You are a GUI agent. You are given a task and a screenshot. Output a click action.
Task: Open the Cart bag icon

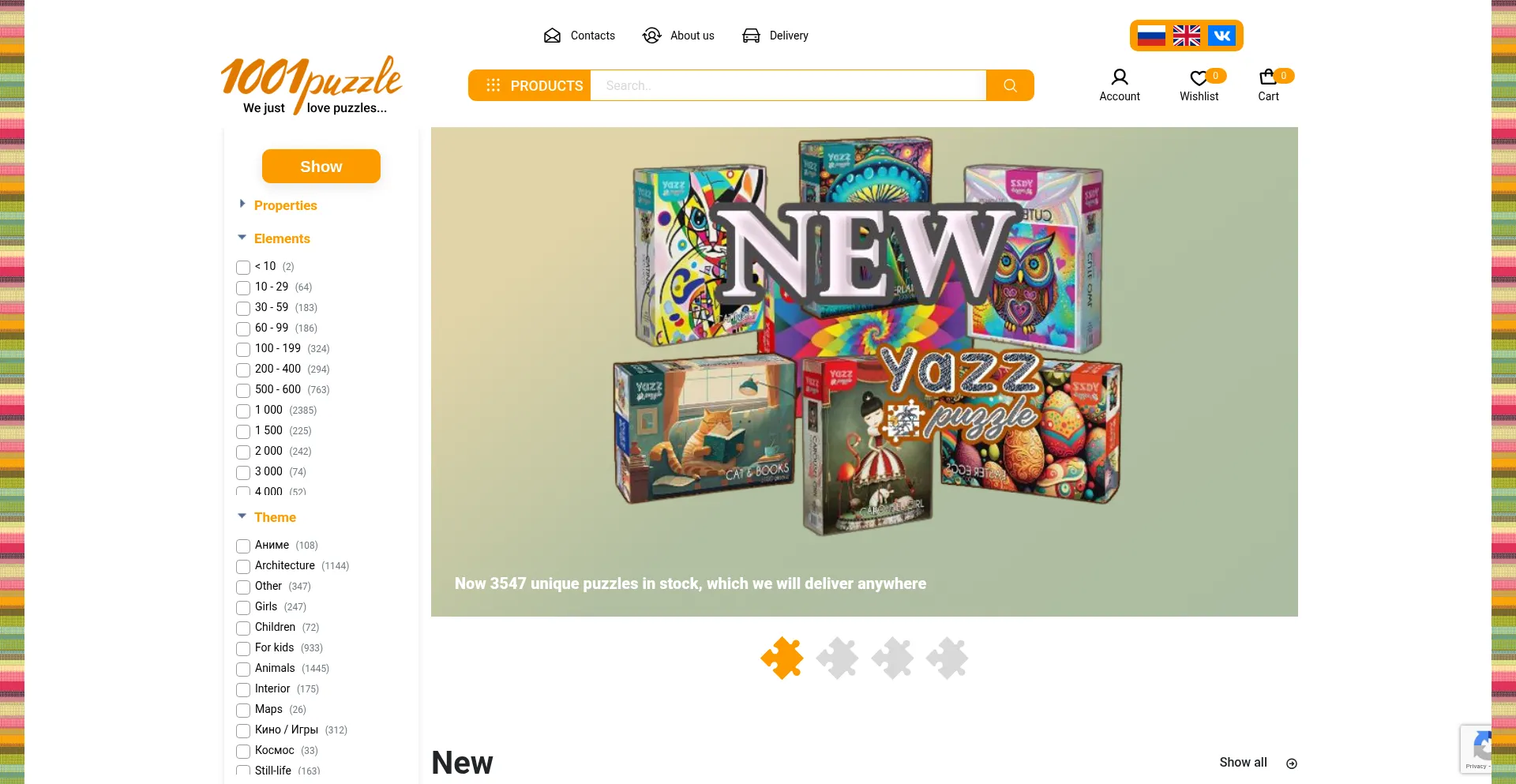[1268, 77]
